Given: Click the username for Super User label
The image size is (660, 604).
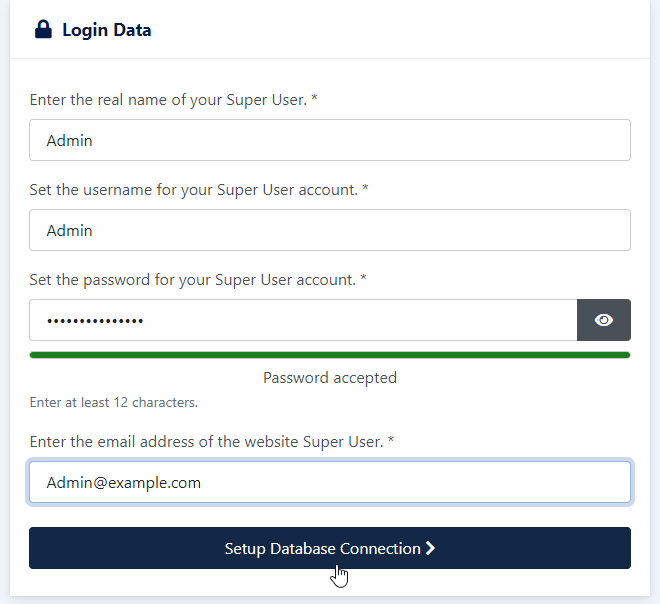Looking at the screenshot, I should 199,190.
